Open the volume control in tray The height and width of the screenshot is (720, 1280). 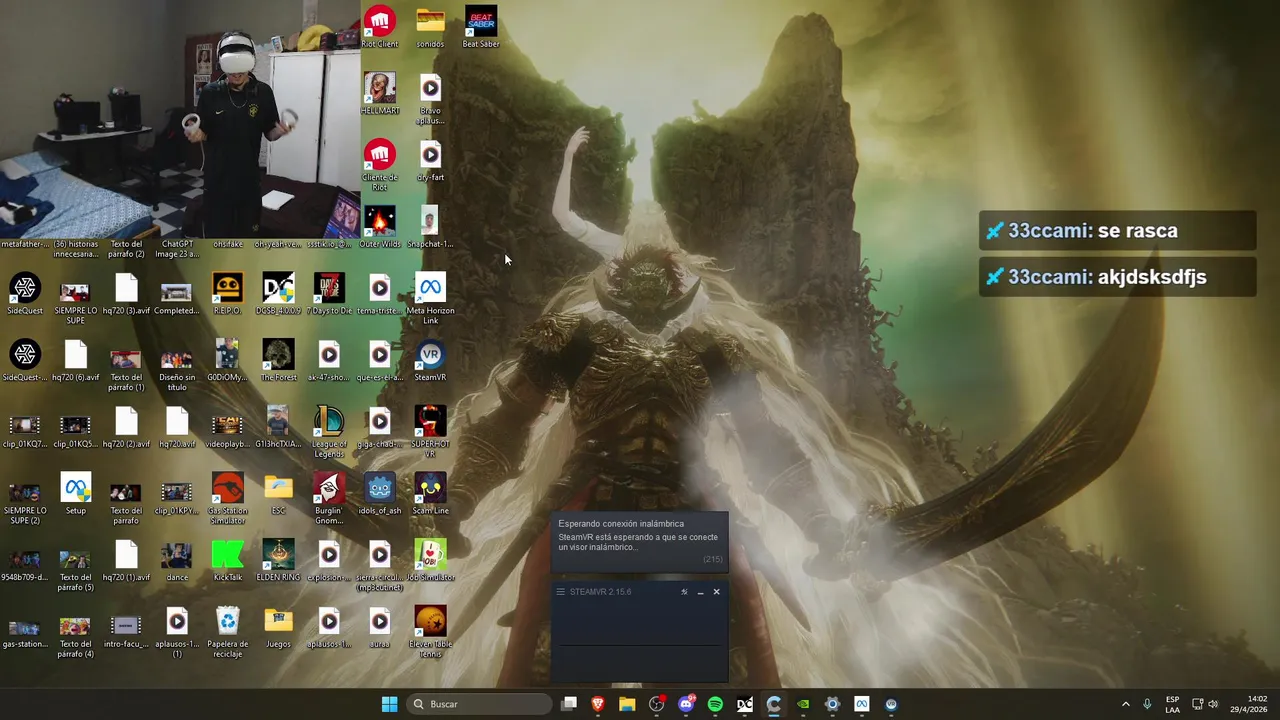tap(1213, 704)
